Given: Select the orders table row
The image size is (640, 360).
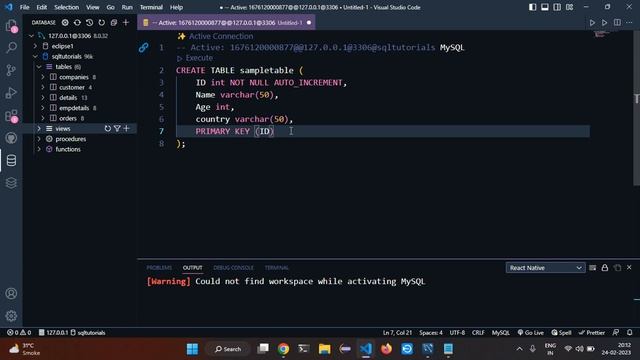Looking at the screenshot, I should click(x=80, y=118).
